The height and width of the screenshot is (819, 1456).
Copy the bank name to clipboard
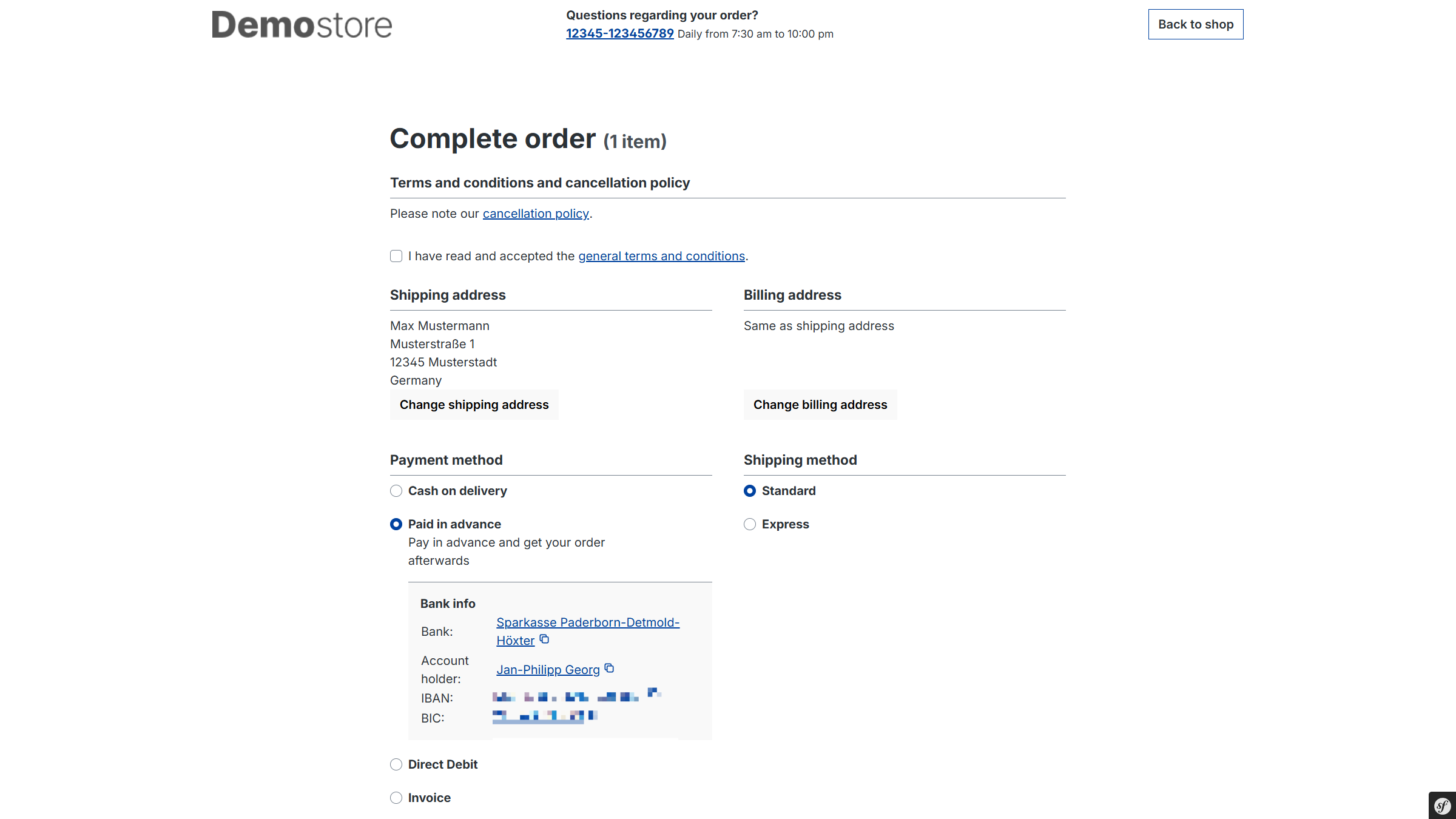[544, 639]
